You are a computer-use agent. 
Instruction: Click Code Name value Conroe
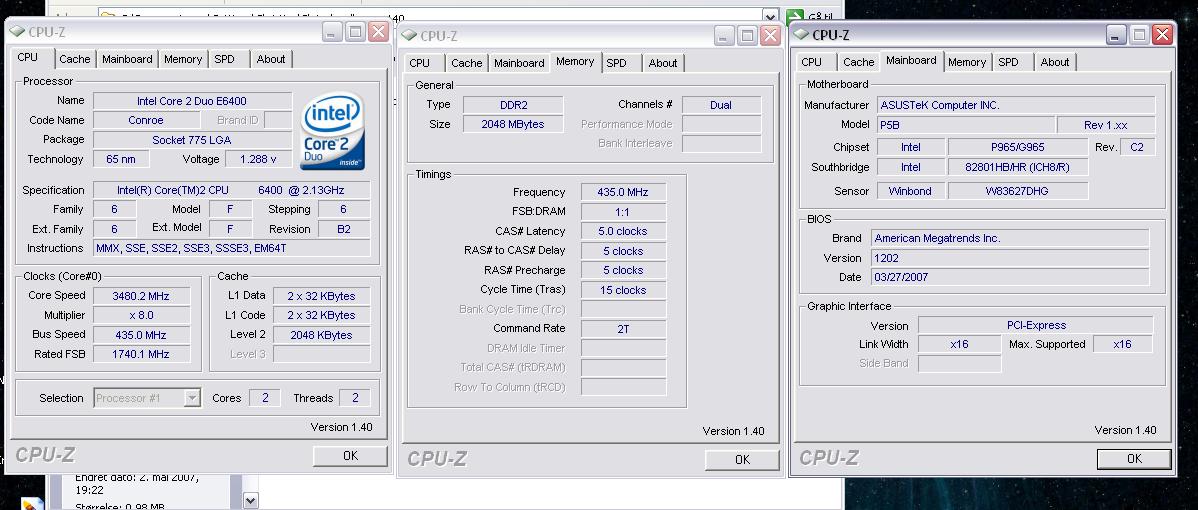tap(145, 120)
